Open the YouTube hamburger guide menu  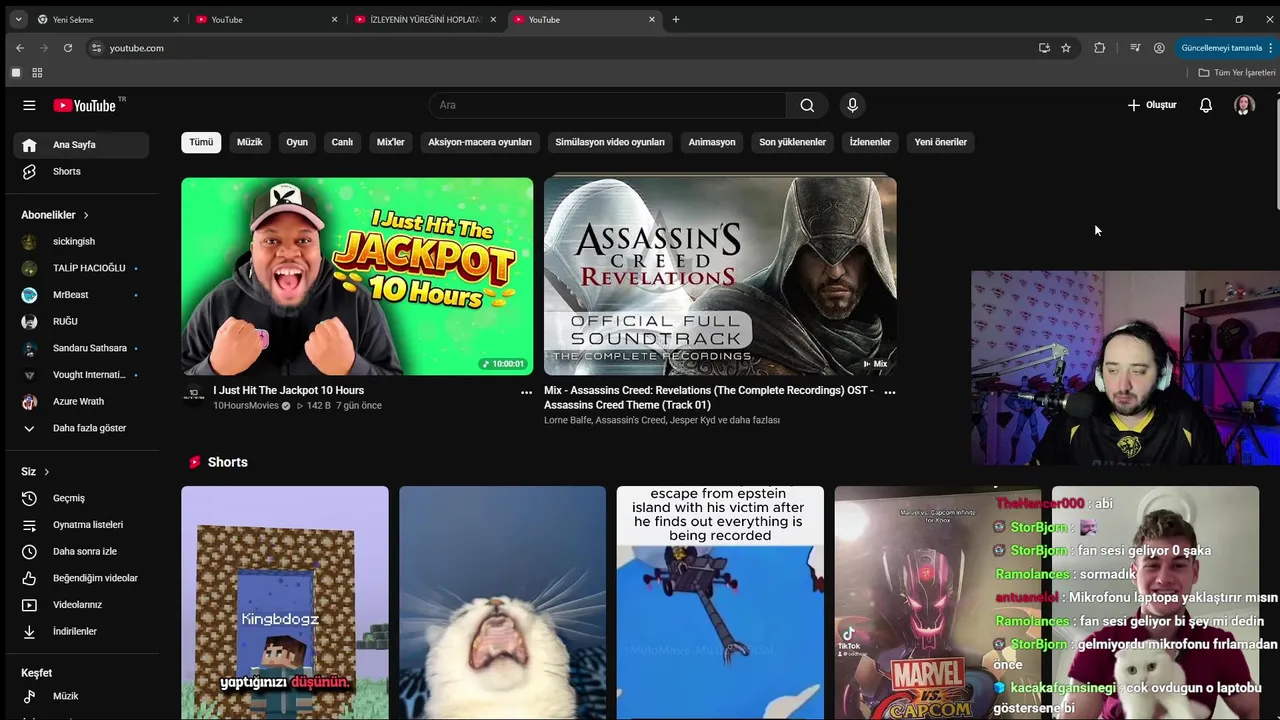click(29, 105)
